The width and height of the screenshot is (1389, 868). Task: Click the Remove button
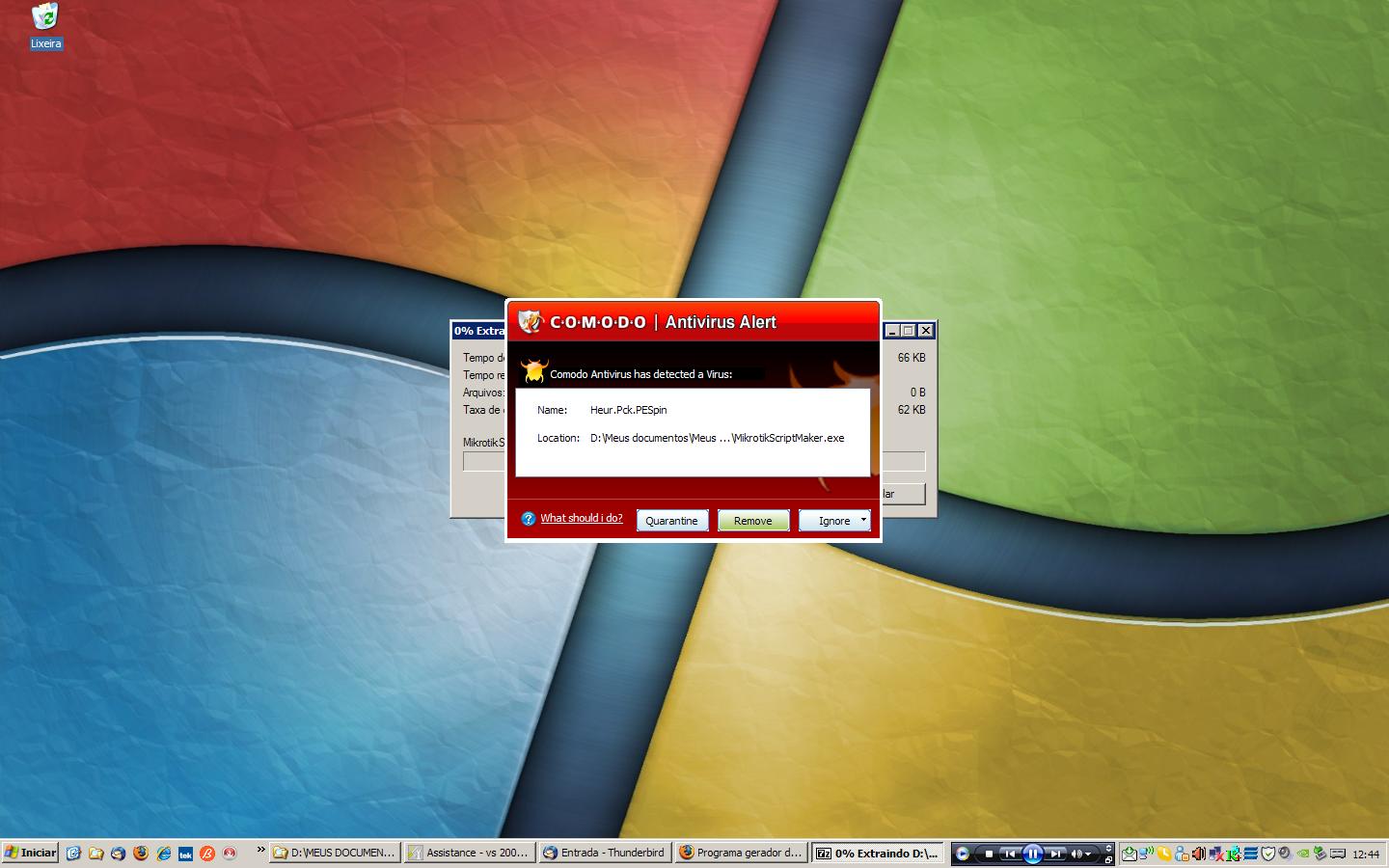[x=752, y=521]
